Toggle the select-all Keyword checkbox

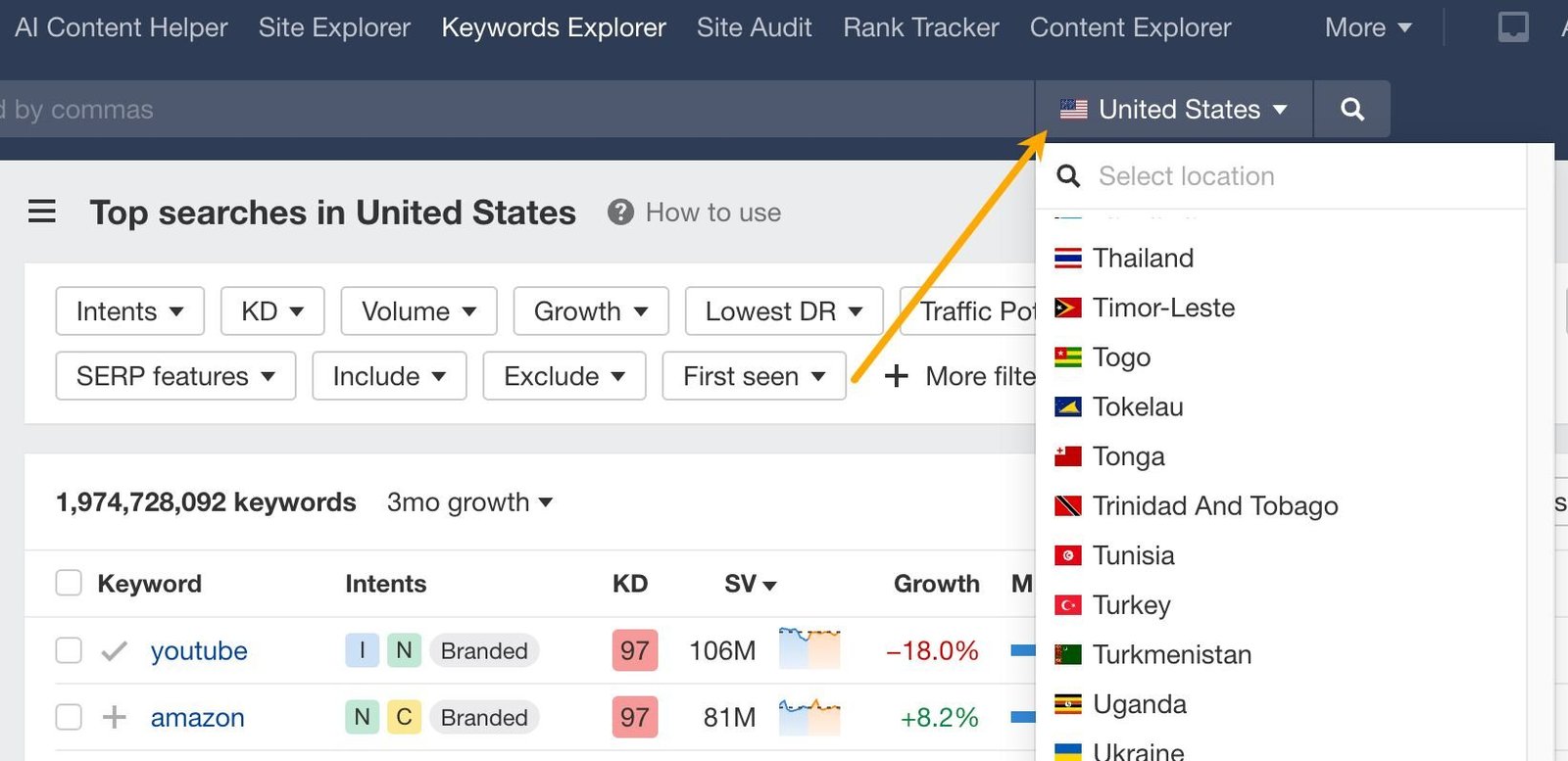pyautogui.click(x=69, y=583)
